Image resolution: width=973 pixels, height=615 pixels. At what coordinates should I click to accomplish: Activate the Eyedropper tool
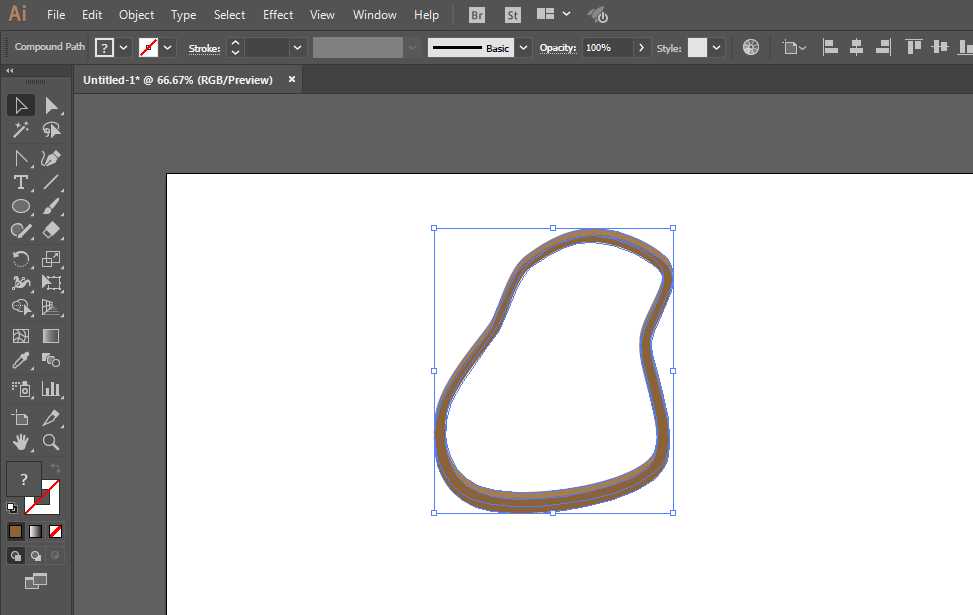20,361
